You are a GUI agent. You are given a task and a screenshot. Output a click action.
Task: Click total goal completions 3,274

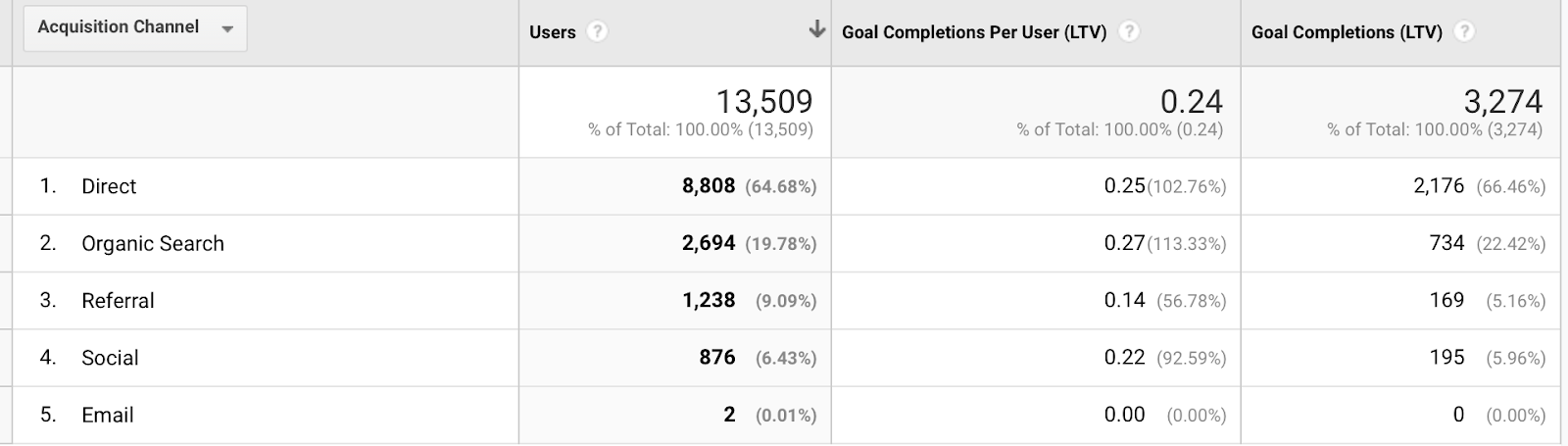click(1503, 102)
